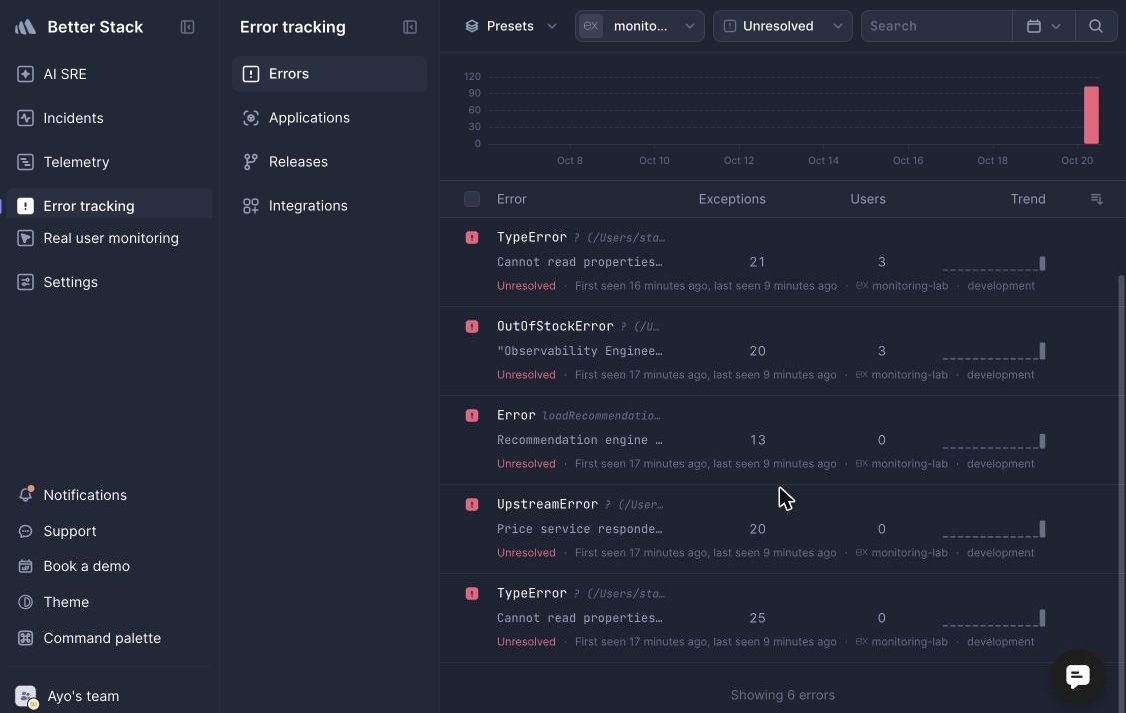Image resolution: width=1126 pixels, height=713 pixels.
Task: Click the Real user monitoring cursor icon
Action: pos(25,238)
